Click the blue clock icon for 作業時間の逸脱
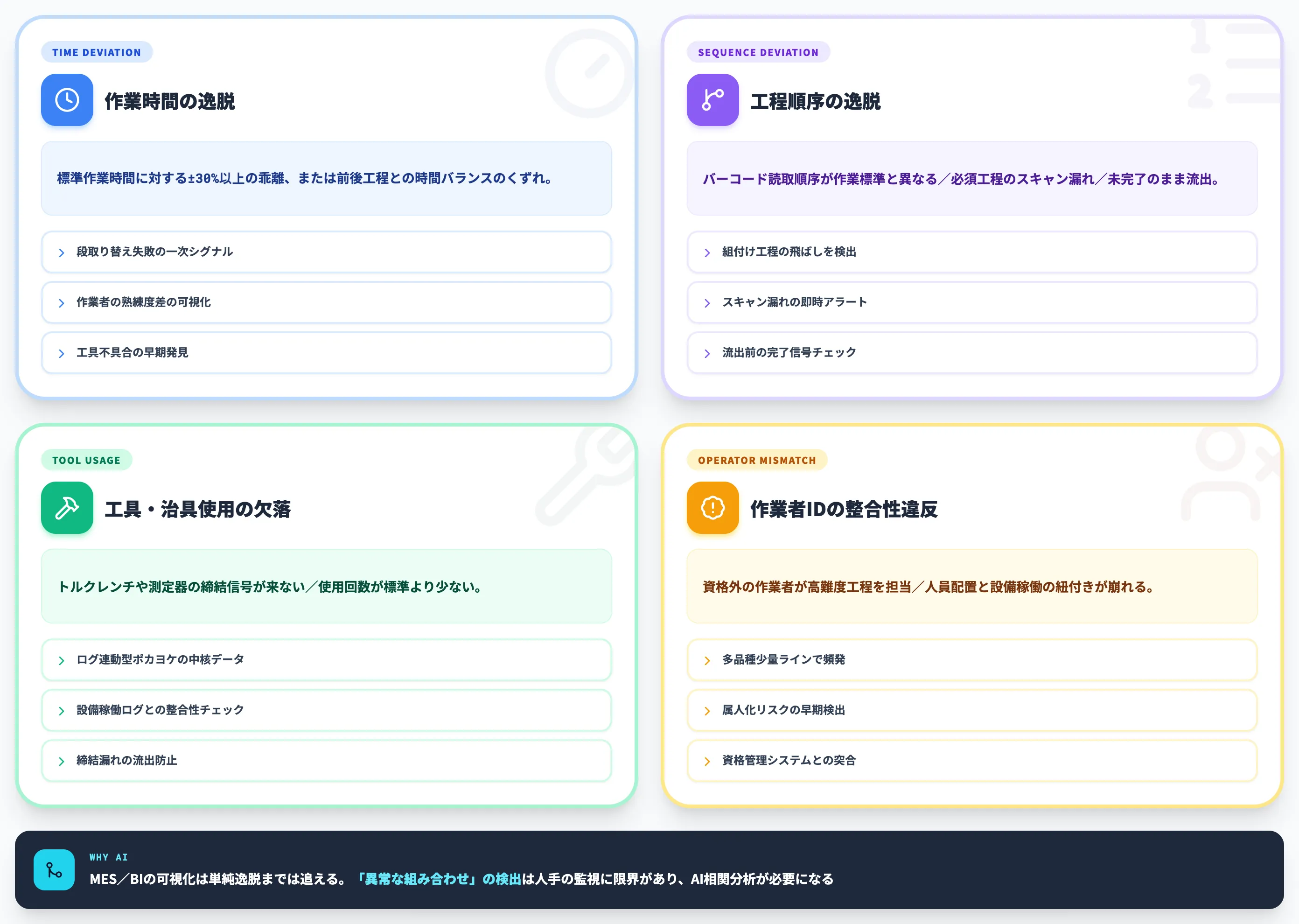1299x924 pixels. [67, 99]
